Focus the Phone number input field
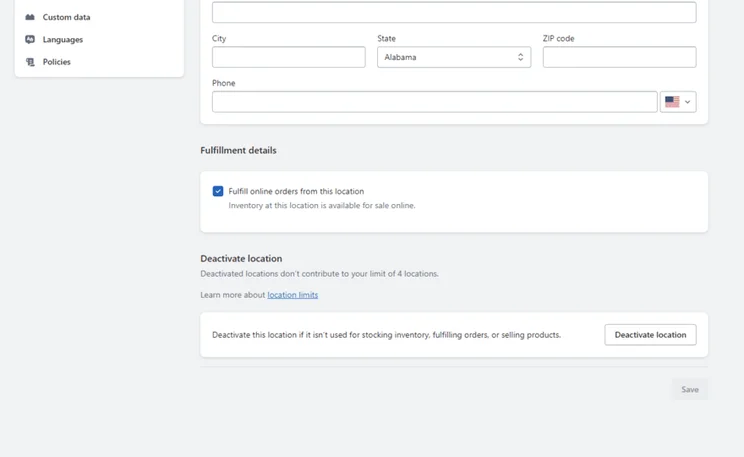The width and height of the screenshot is (744, 457). [435, 102]
